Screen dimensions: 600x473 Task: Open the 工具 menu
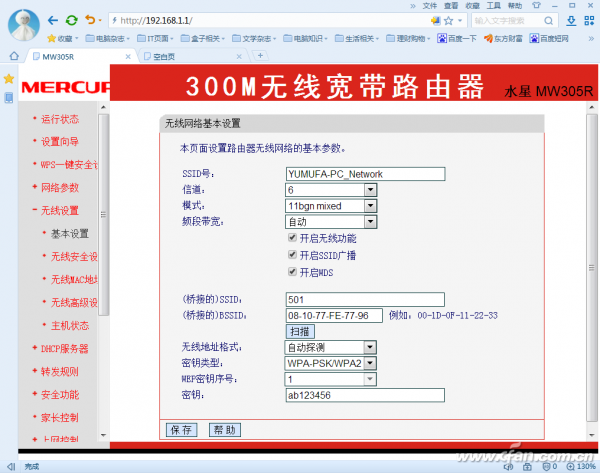494,5
